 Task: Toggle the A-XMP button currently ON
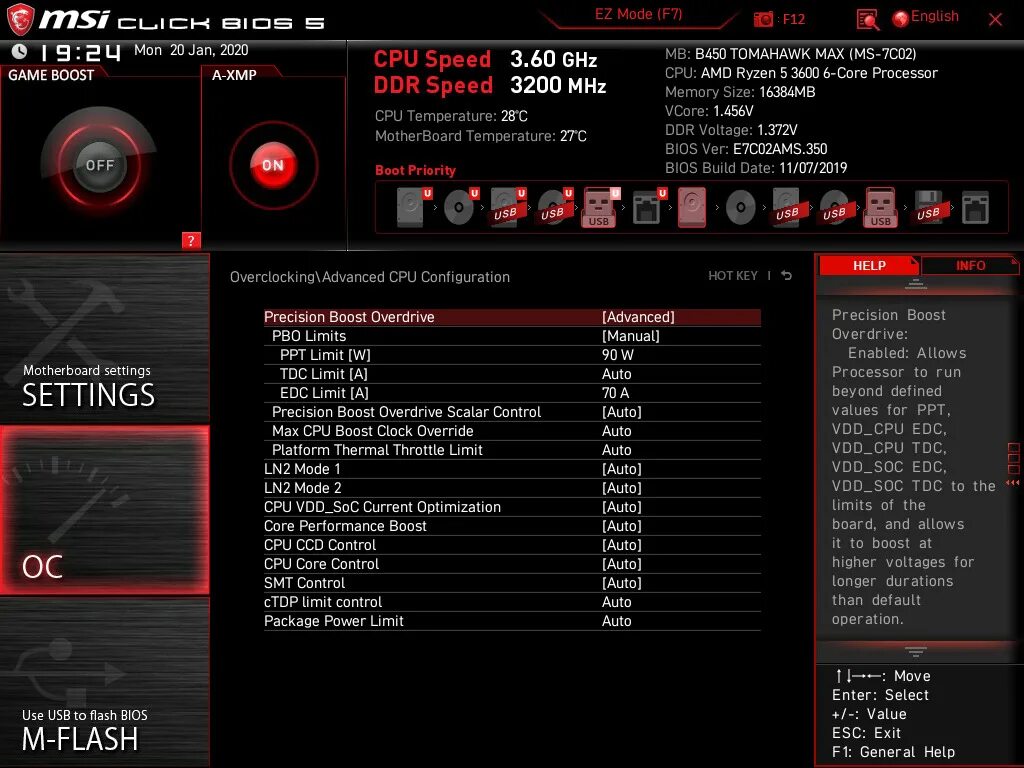[x=273, y=165]
